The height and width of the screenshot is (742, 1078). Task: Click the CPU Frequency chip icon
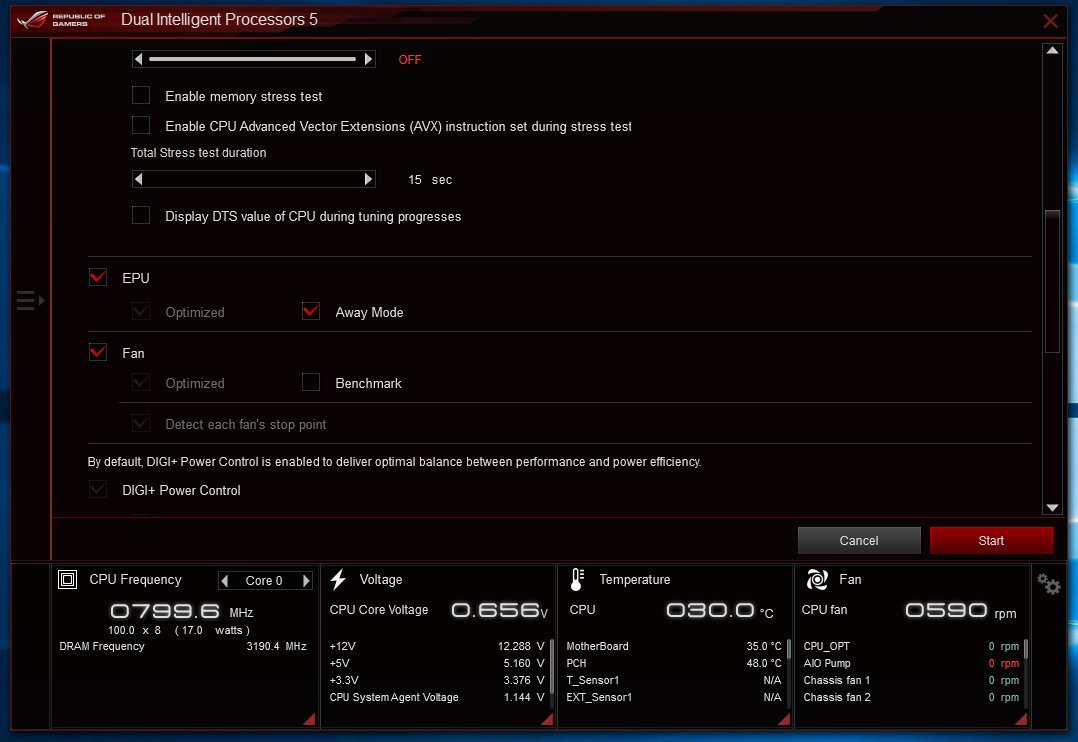[x=67, y=580]
